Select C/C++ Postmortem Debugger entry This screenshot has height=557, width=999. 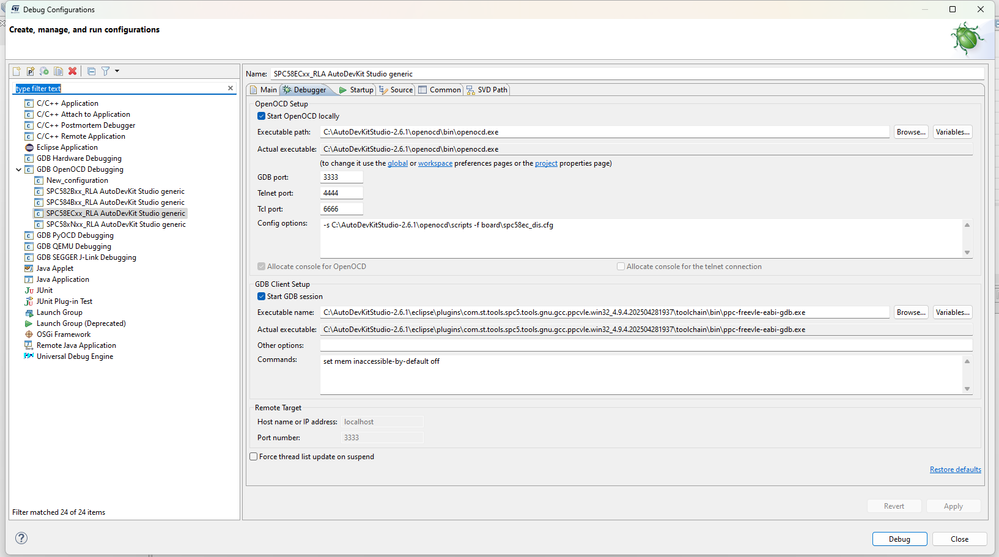[x=85, y=126]
